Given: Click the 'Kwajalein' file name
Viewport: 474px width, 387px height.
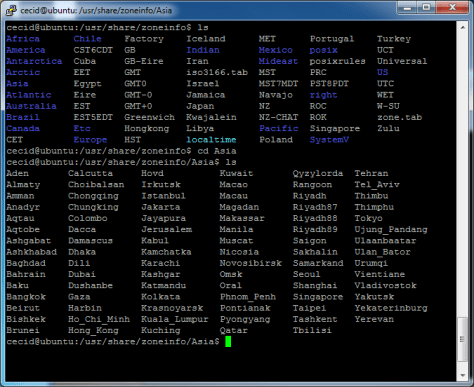Looking at the screenshot, I should pos(211,117).
